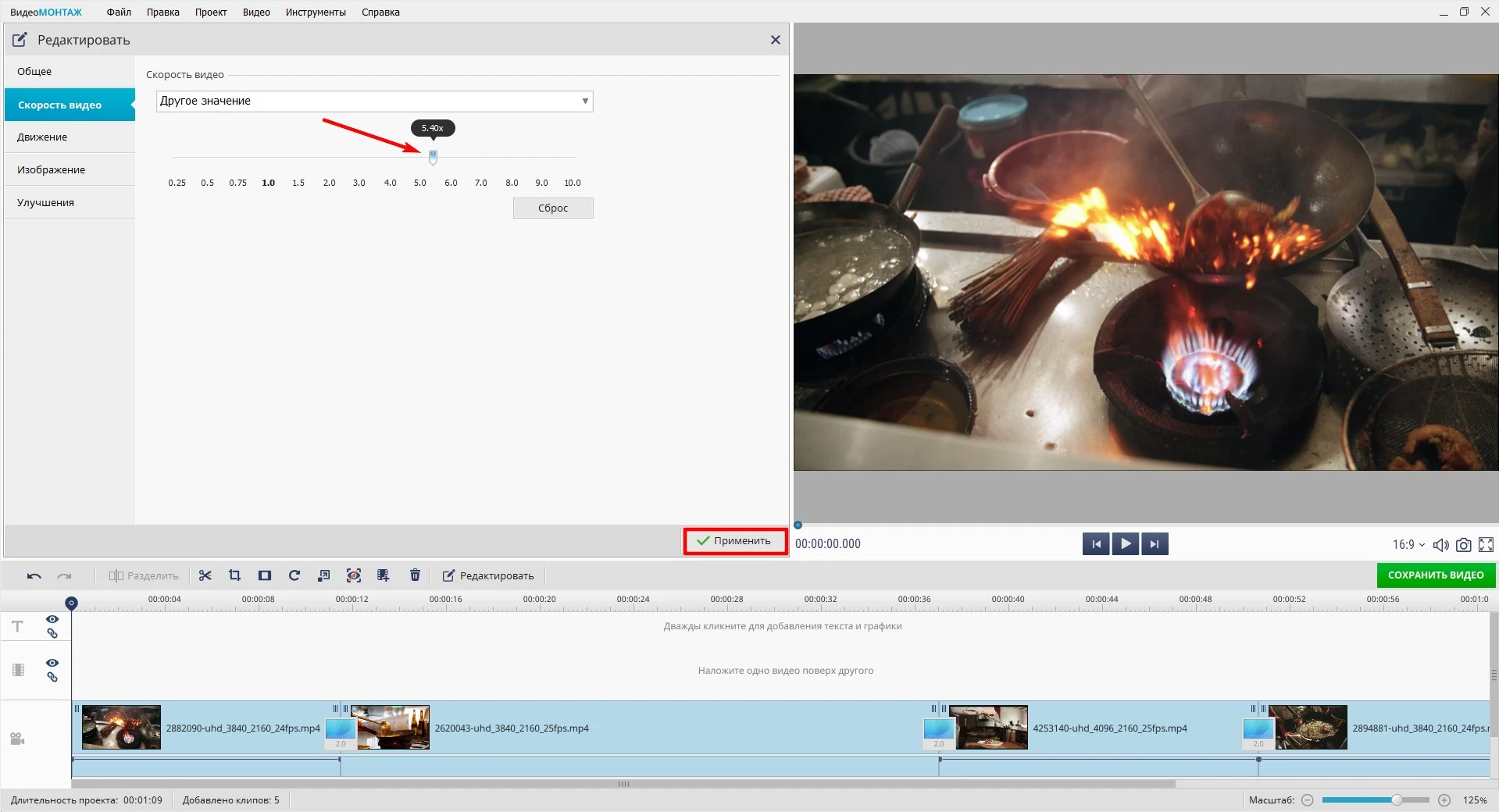
Task: Take a snapshot with camera icon
Action: [1463, 544]
